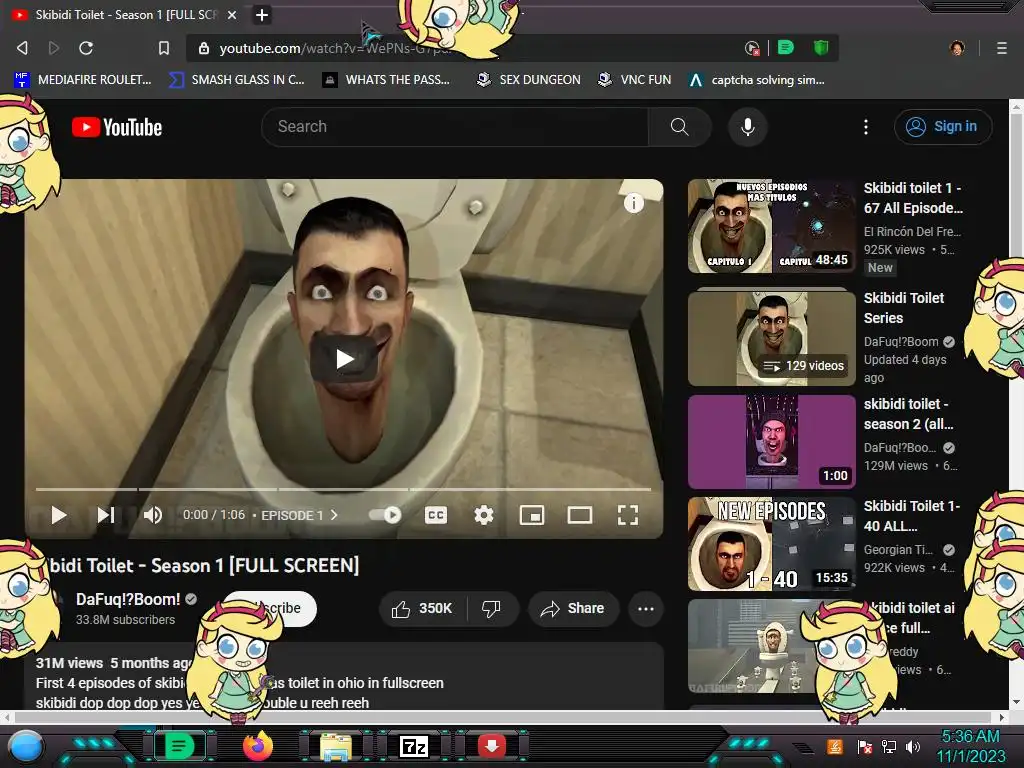
Task: Like the video with thumbs up 350K
Action: point(422,609)
